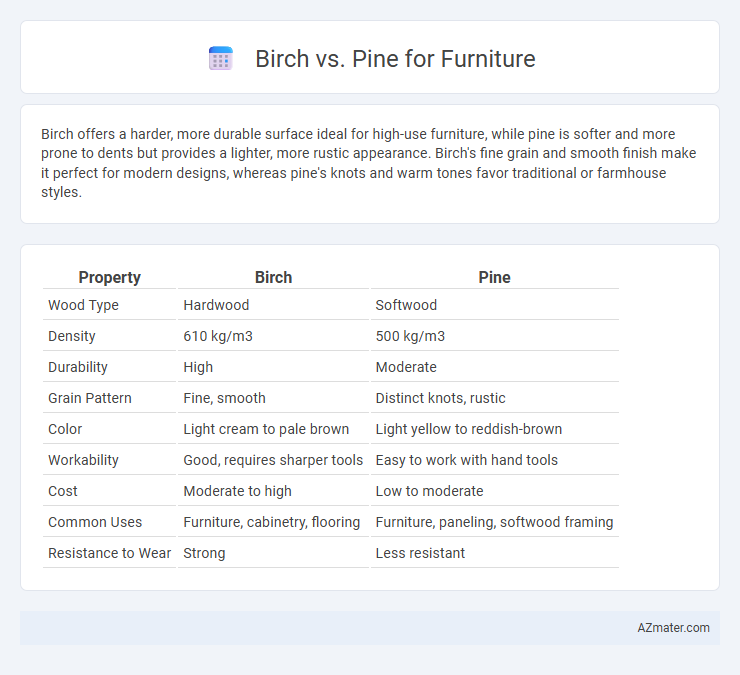Click the '610 kg/m3' value
This screenshot has height=675, width=740.
pyautogui.click(x=218, y=336)
